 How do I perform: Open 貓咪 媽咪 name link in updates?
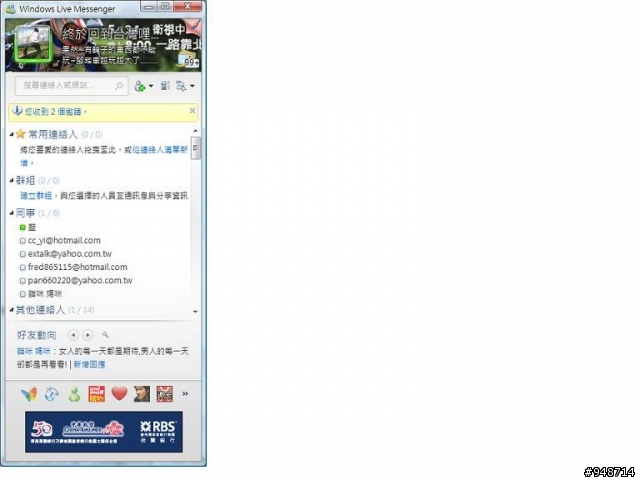coord(33,351)
